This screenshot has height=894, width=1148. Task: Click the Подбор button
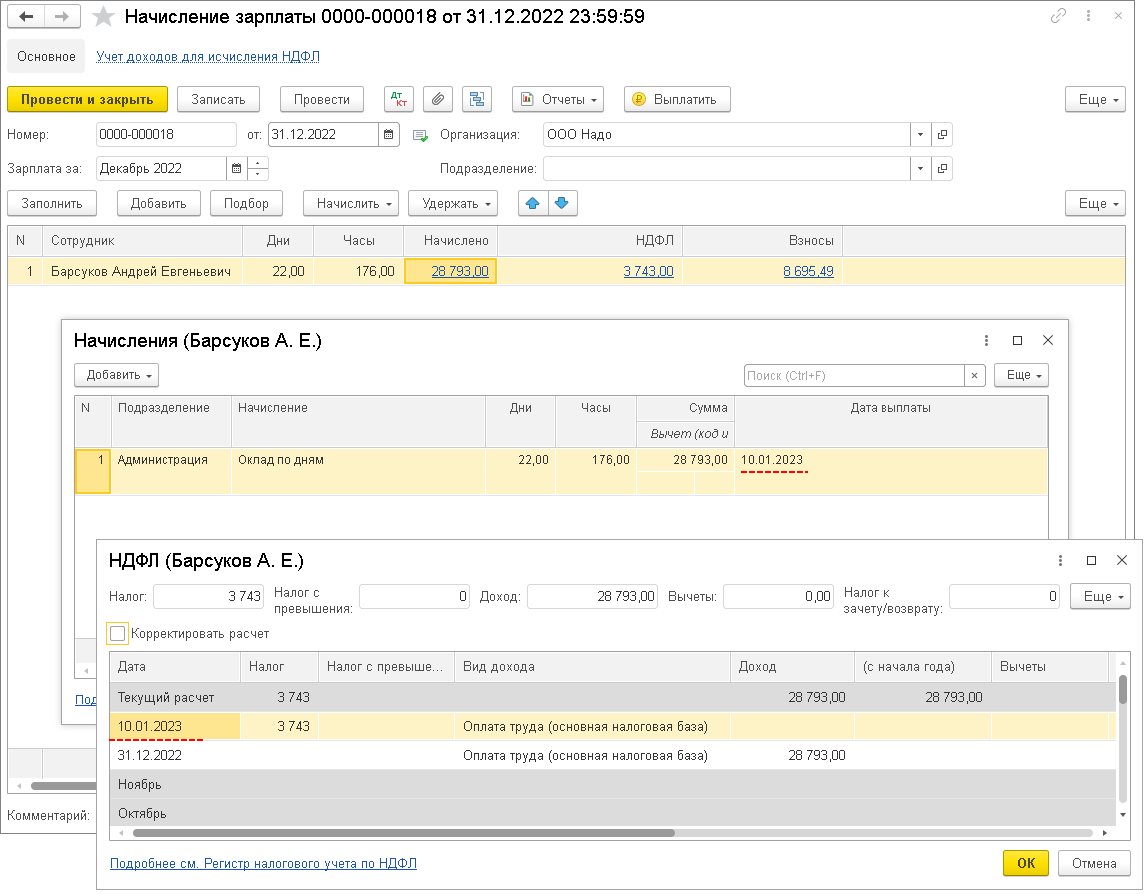coord(246,204)
